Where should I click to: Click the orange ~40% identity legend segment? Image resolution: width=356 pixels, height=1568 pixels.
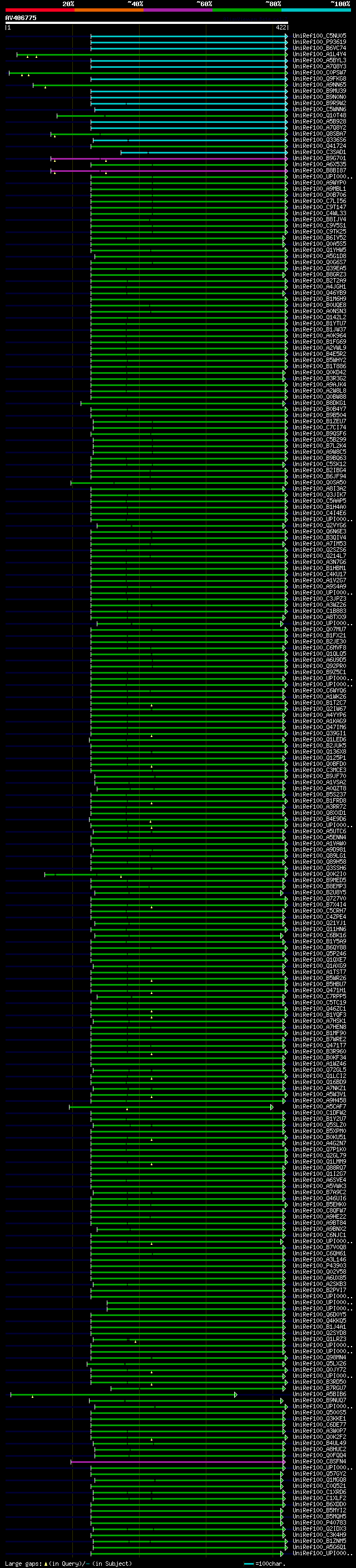tap(109, 10)
